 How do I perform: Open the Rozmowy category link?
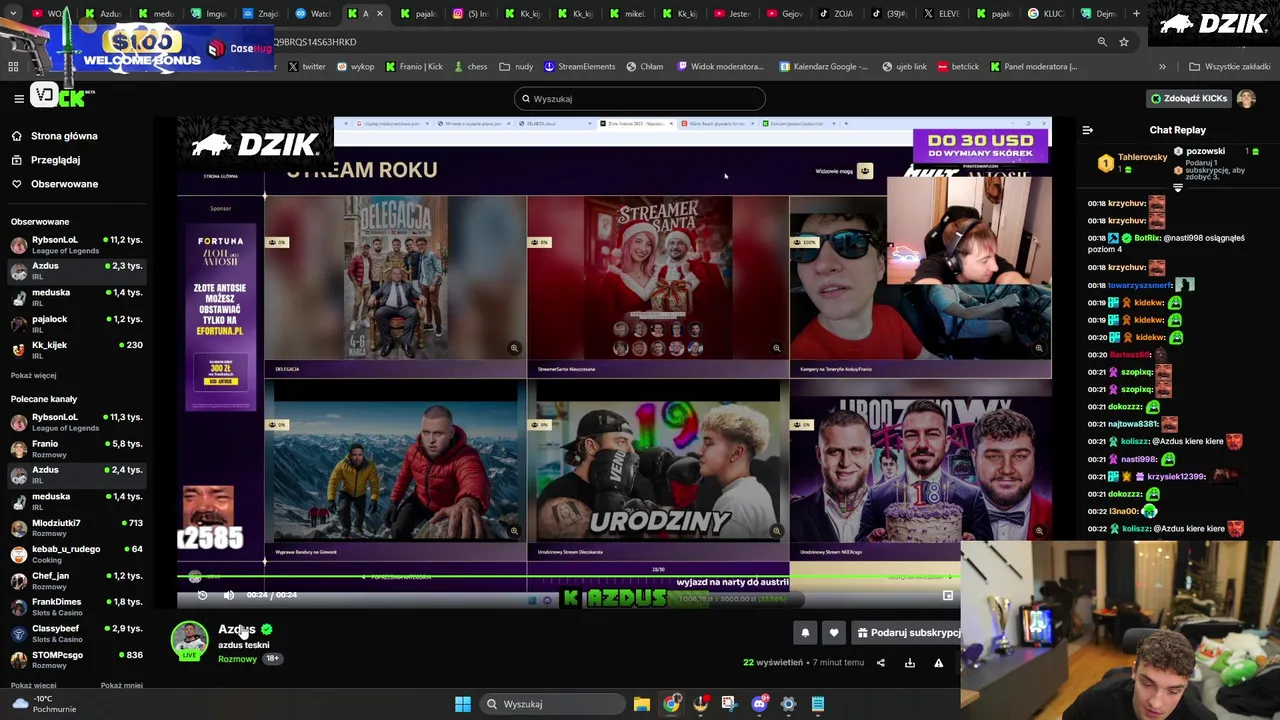[x=238, y=659]
